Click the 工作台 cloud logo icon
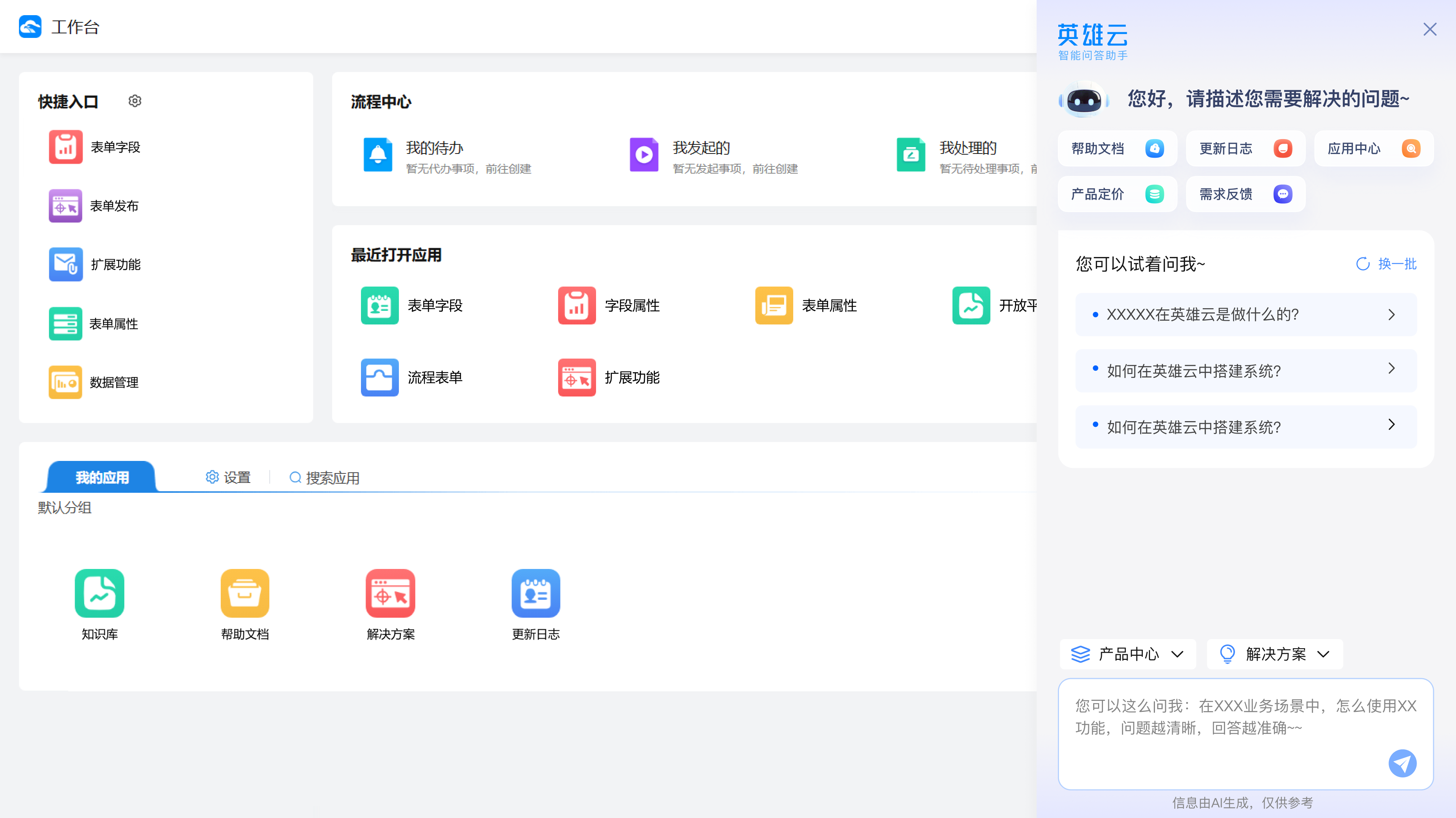 click(30, 27)
